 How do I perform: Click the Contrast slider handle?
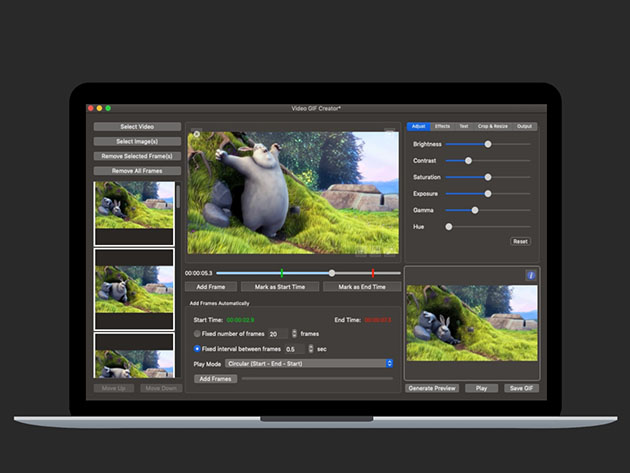point(468,161)
